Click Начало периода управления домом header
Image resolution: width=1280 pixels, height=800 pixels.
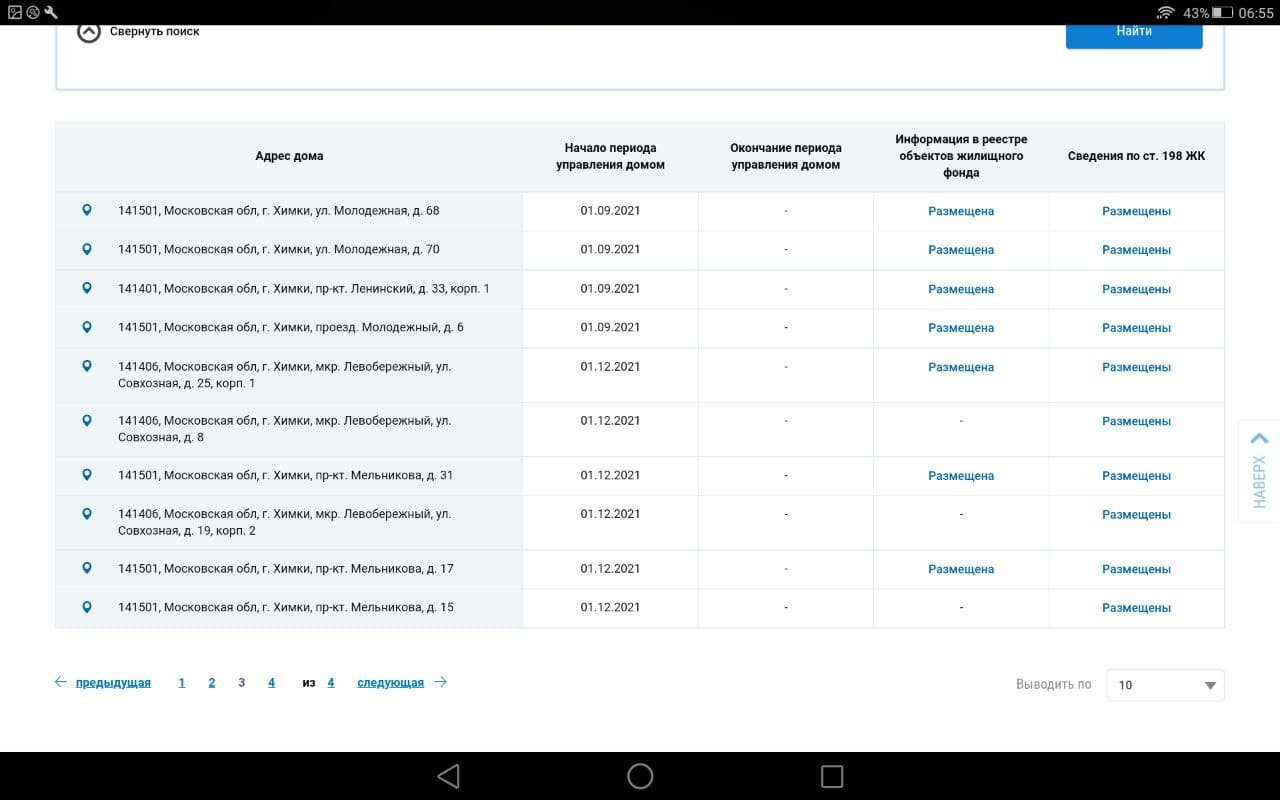click(x=610, y=156)
